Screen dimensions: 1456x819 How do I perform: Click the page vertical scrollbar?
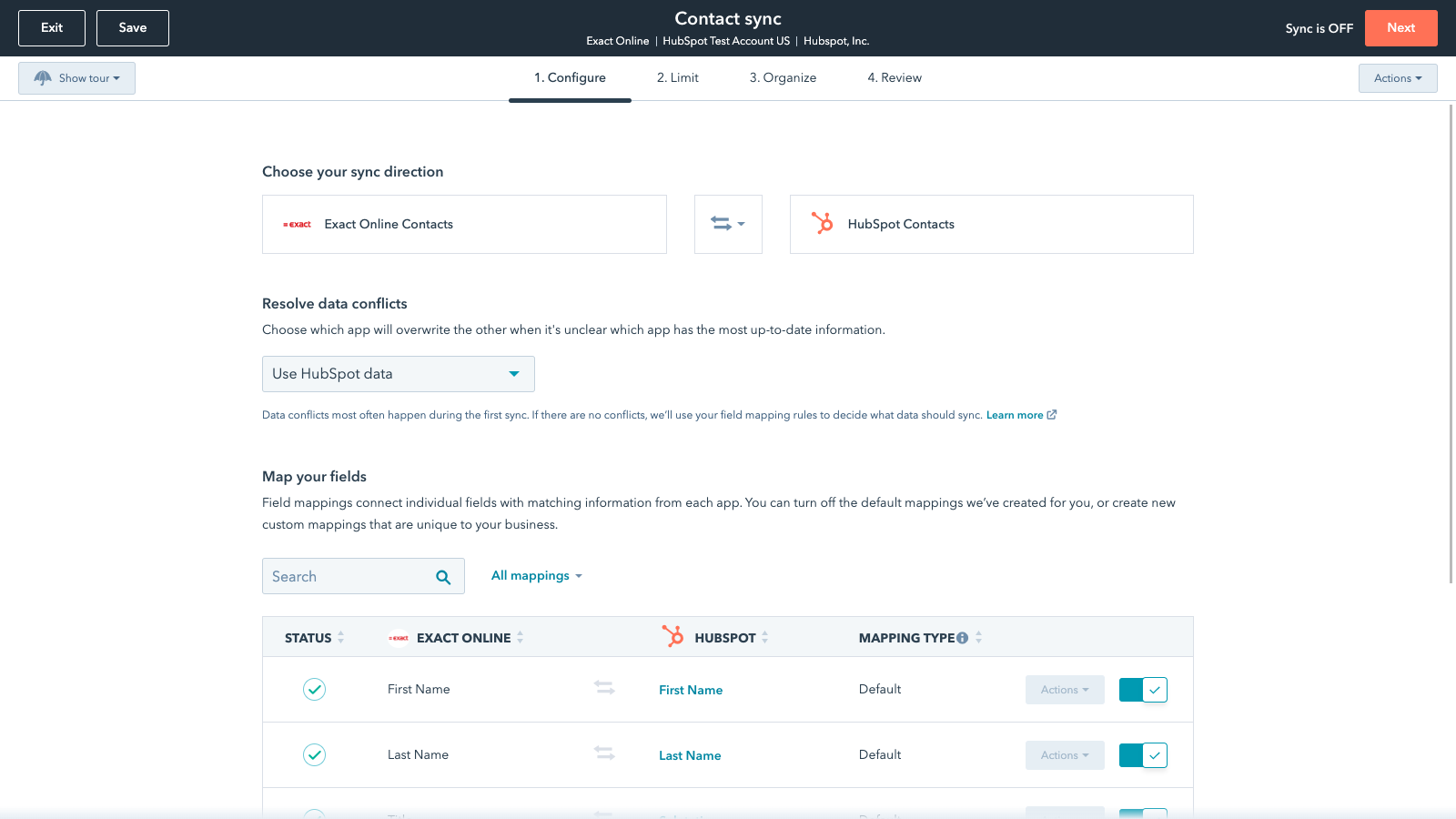pos(1451,344)
